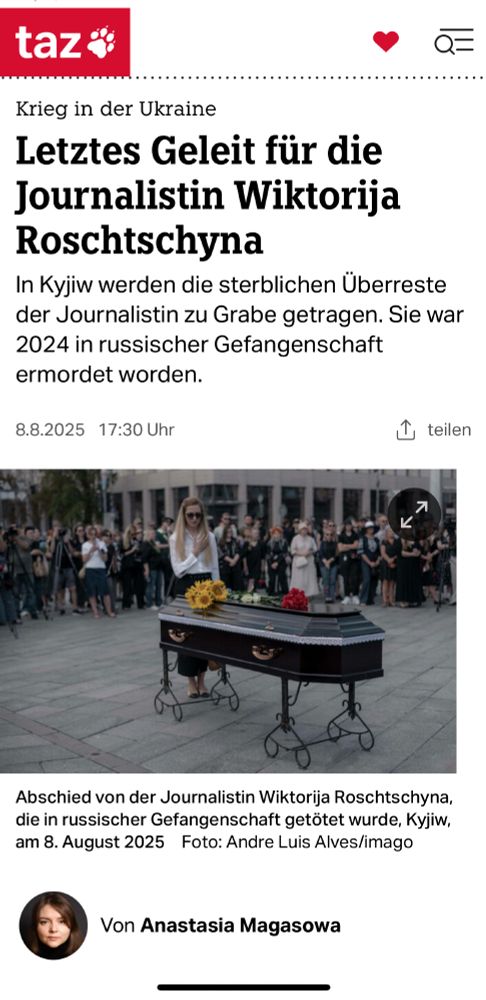
Task: Tap the share arrow icon
Action: (x=406, y=430)
